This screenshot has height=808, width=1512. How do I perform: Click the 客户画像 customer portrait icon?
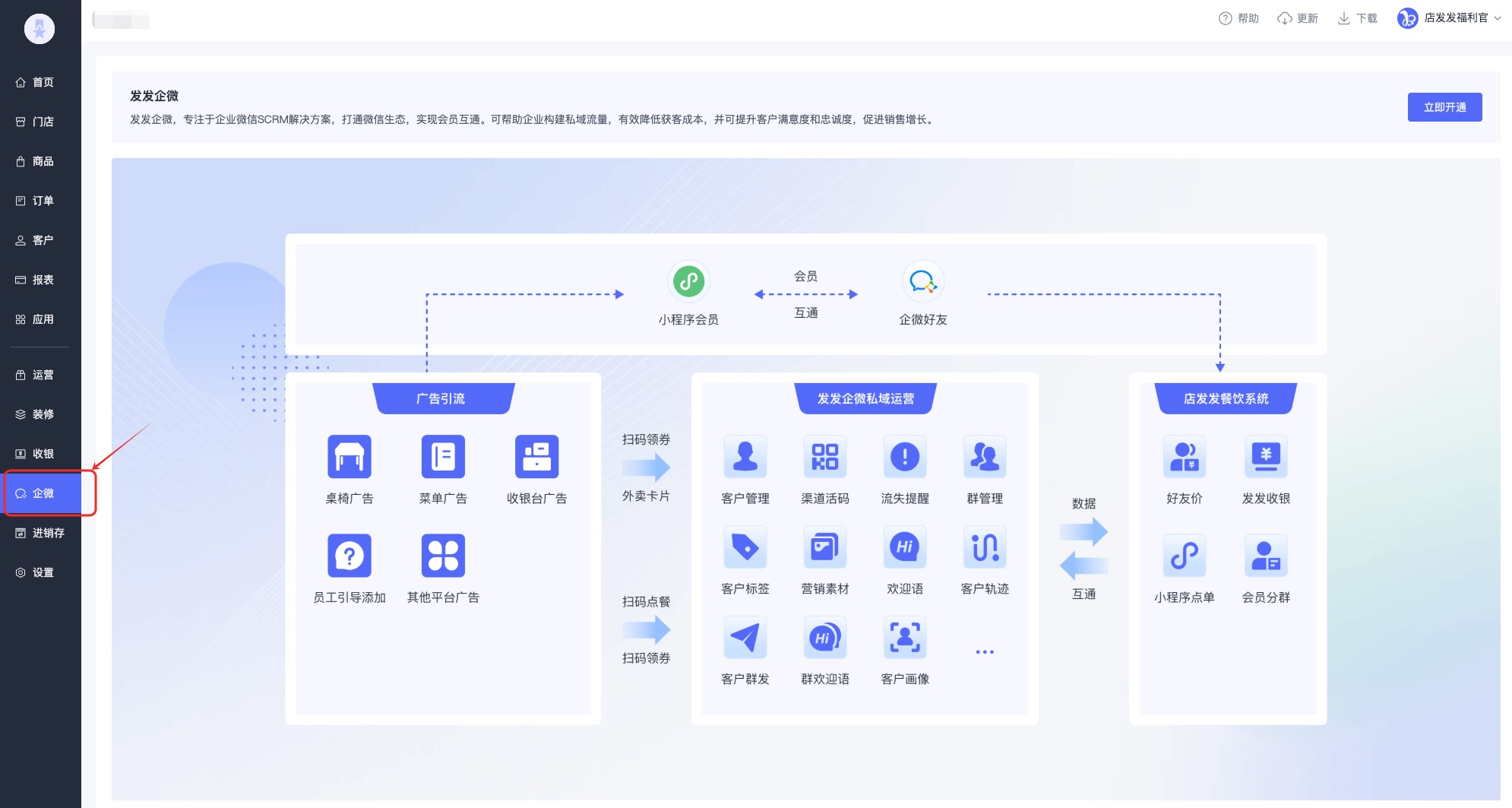[x=904, y=638]
